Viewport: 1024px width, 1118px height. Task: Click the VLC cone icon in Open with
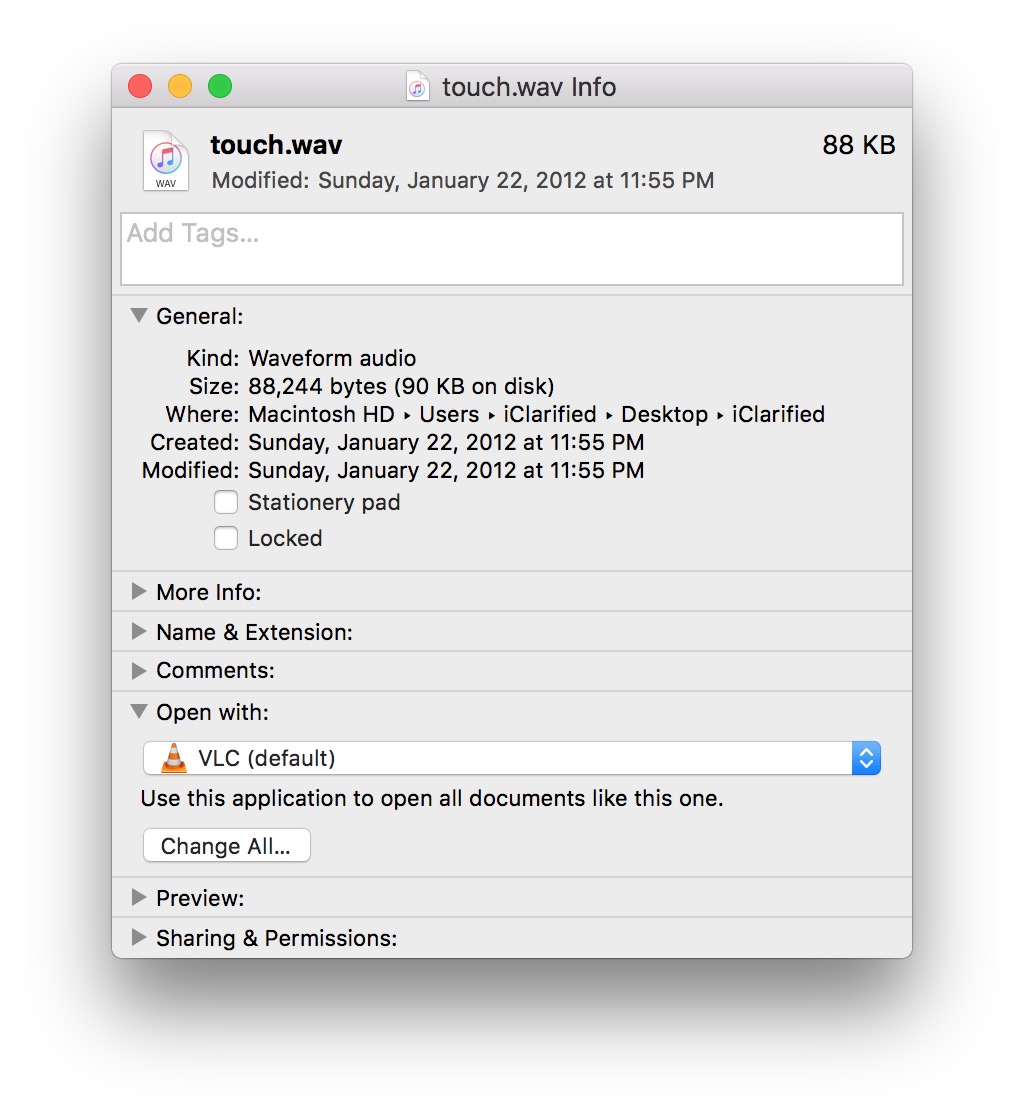(173, 758)
